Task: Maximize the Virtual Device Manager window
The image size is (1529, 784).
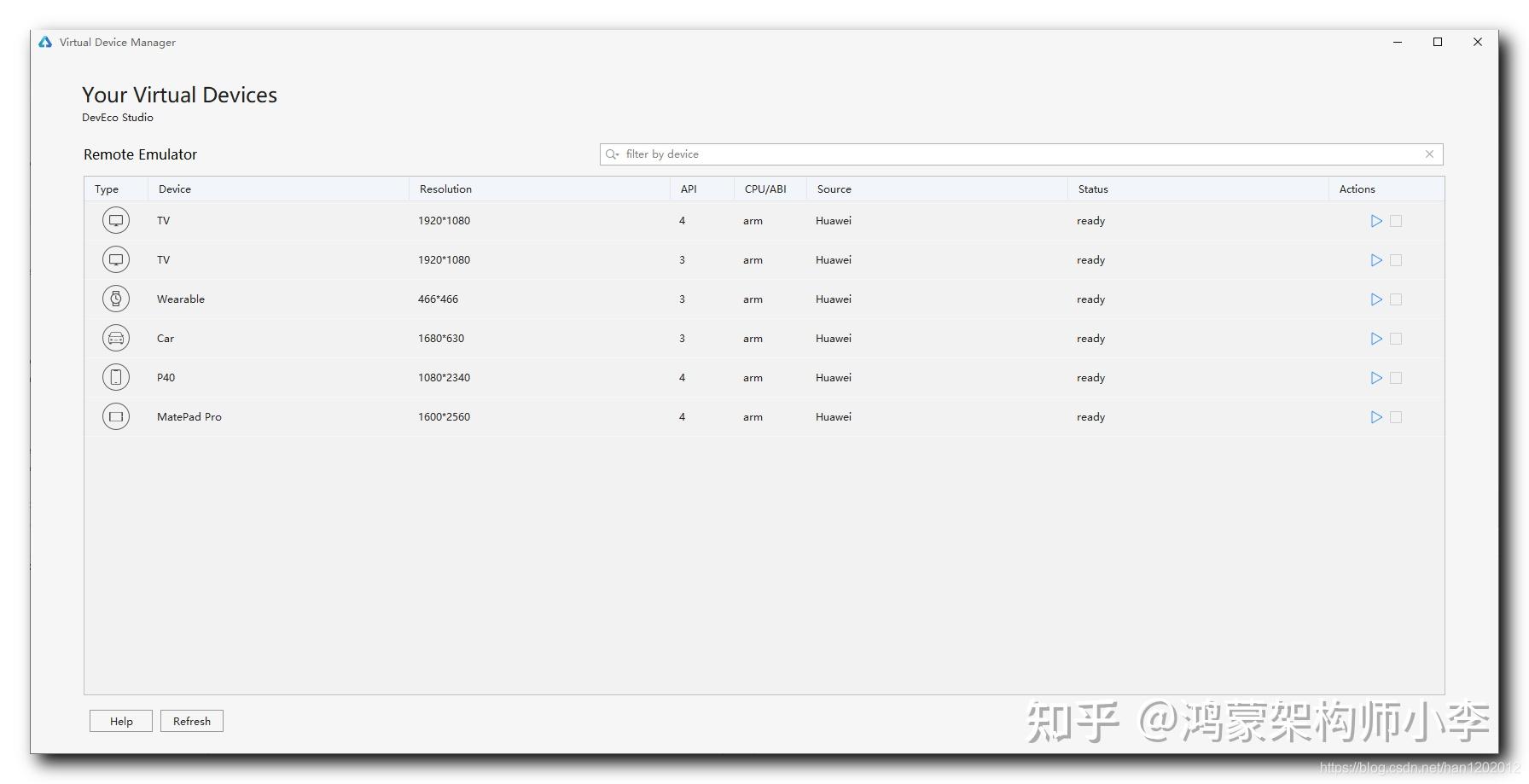Action: pyautogui.click(x=1438, y=42)
